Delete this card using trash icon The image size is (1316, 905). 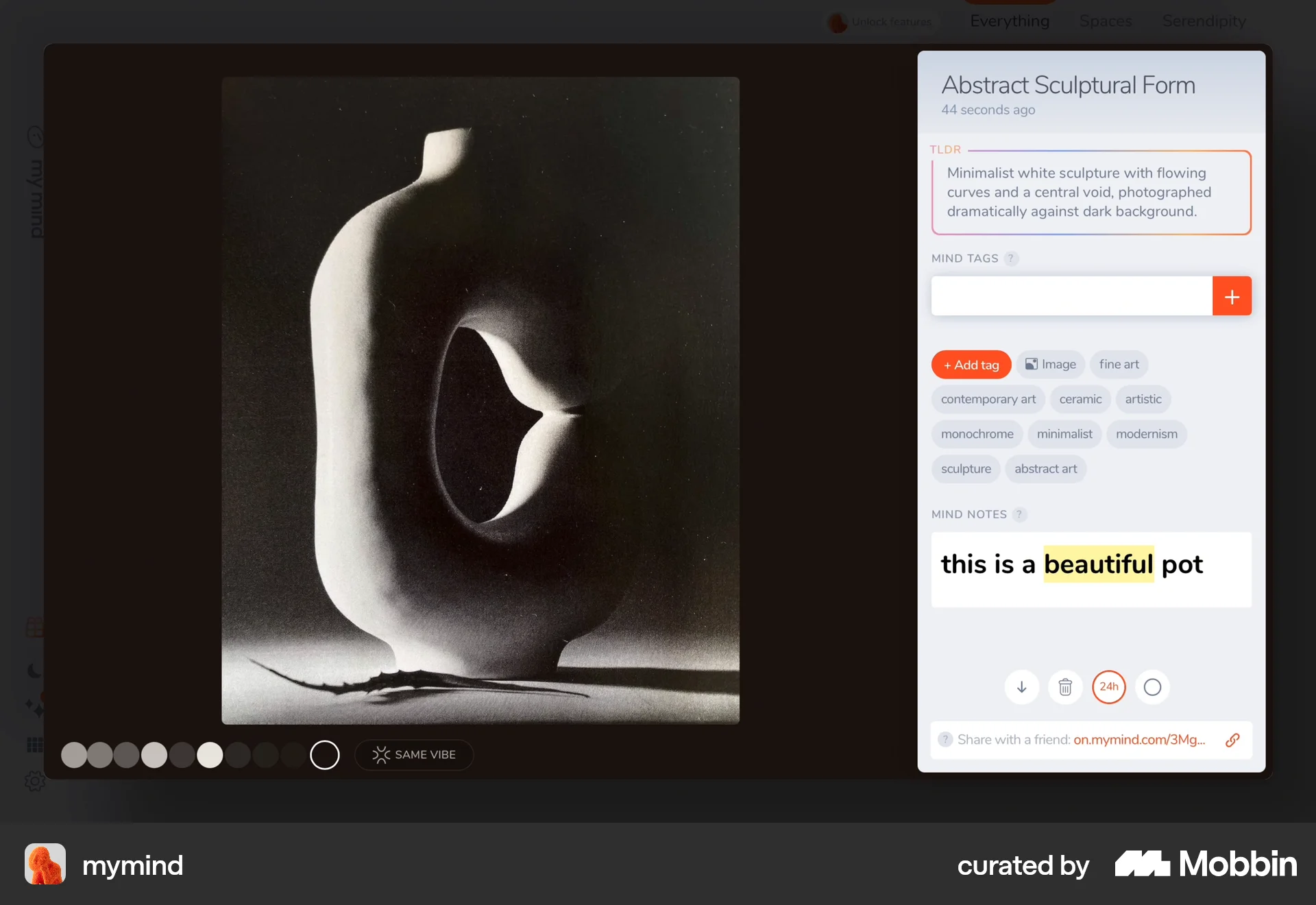pyautogui.click(x=1065, y=687)
